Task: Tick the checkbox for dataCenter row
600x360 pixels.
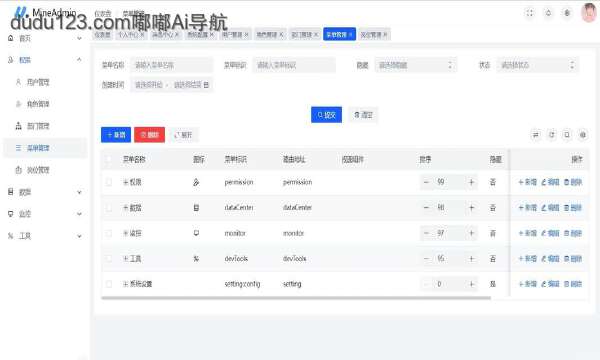Action: [x=109, y=208]
